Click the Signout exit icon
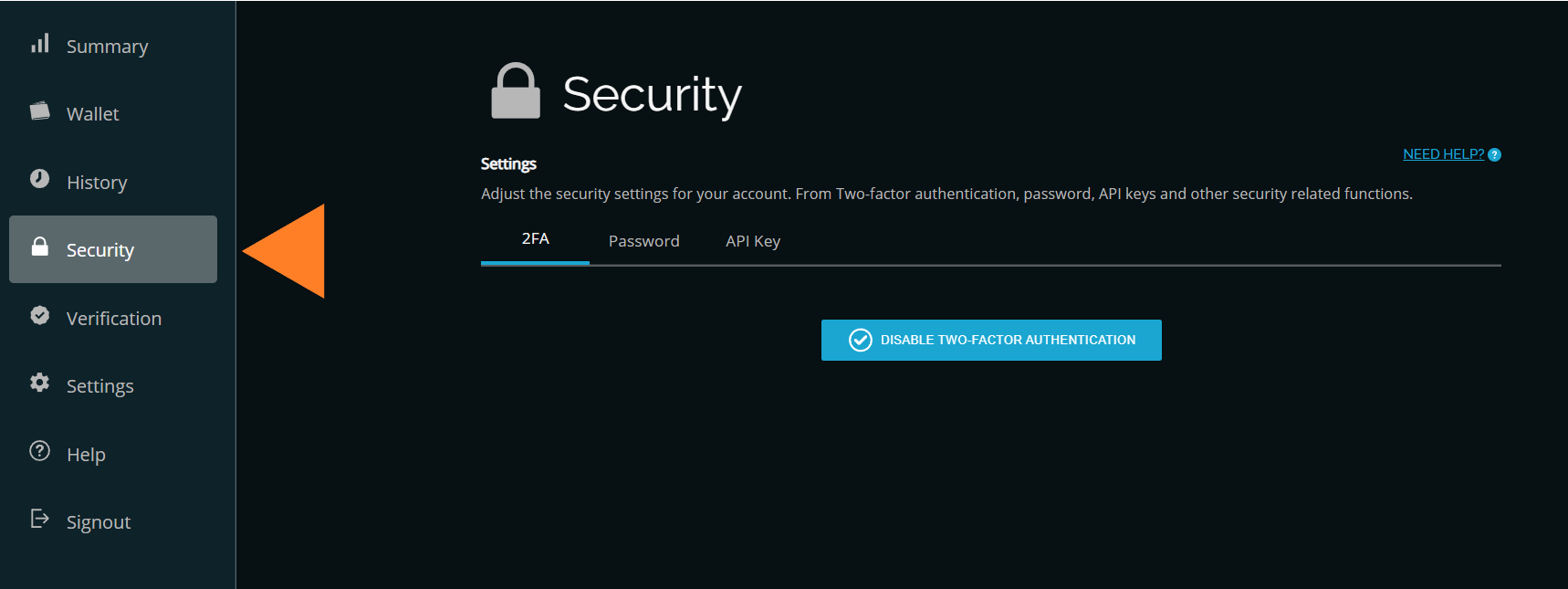This screenshot has width=1568, height=589. 39,519
